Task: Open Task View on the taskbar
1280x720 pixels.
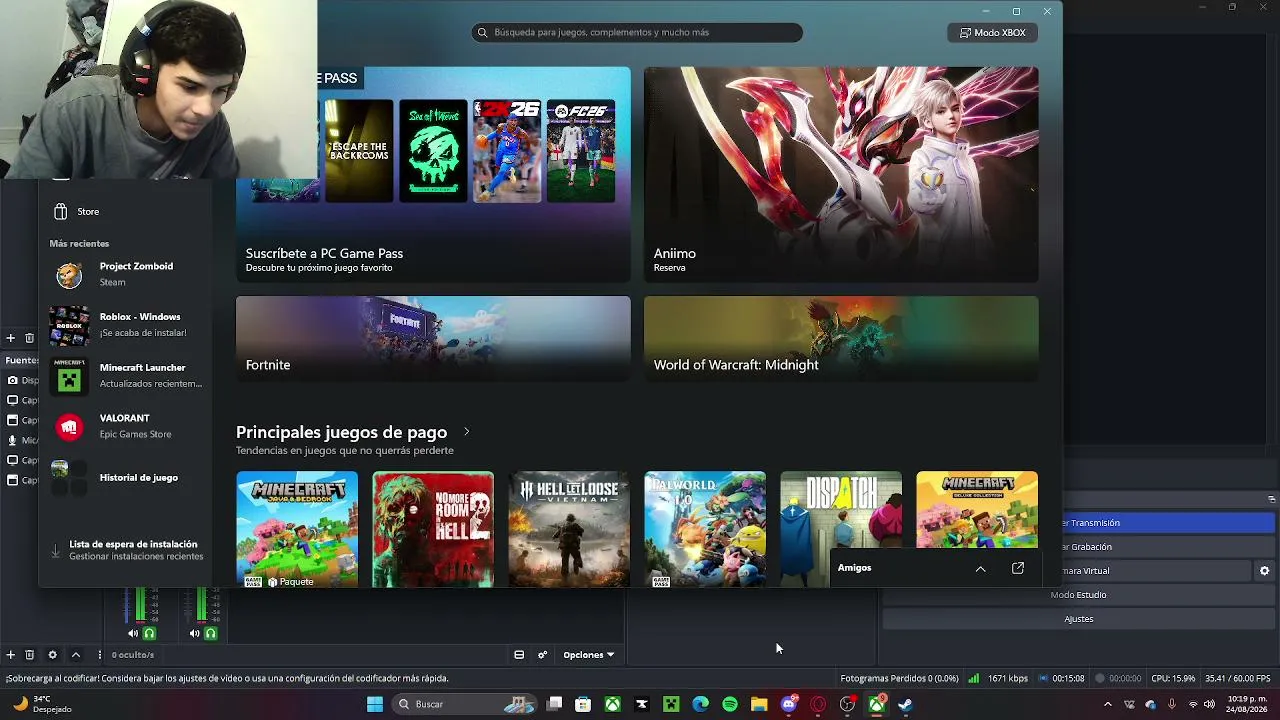Action: 555,704
